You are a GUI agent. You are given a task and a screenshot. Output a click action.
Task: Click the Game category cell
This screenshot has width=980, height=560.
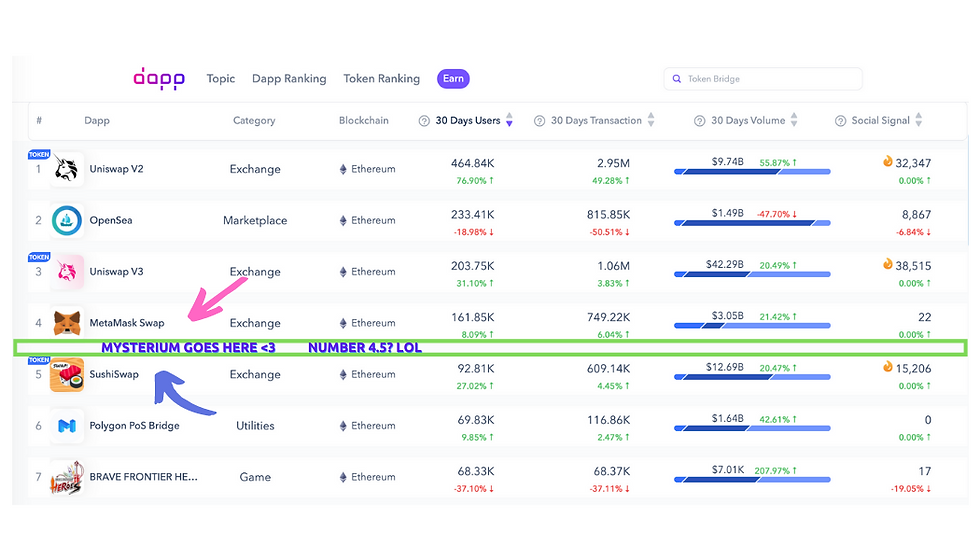pyautogui.click(x=255, y=477)
